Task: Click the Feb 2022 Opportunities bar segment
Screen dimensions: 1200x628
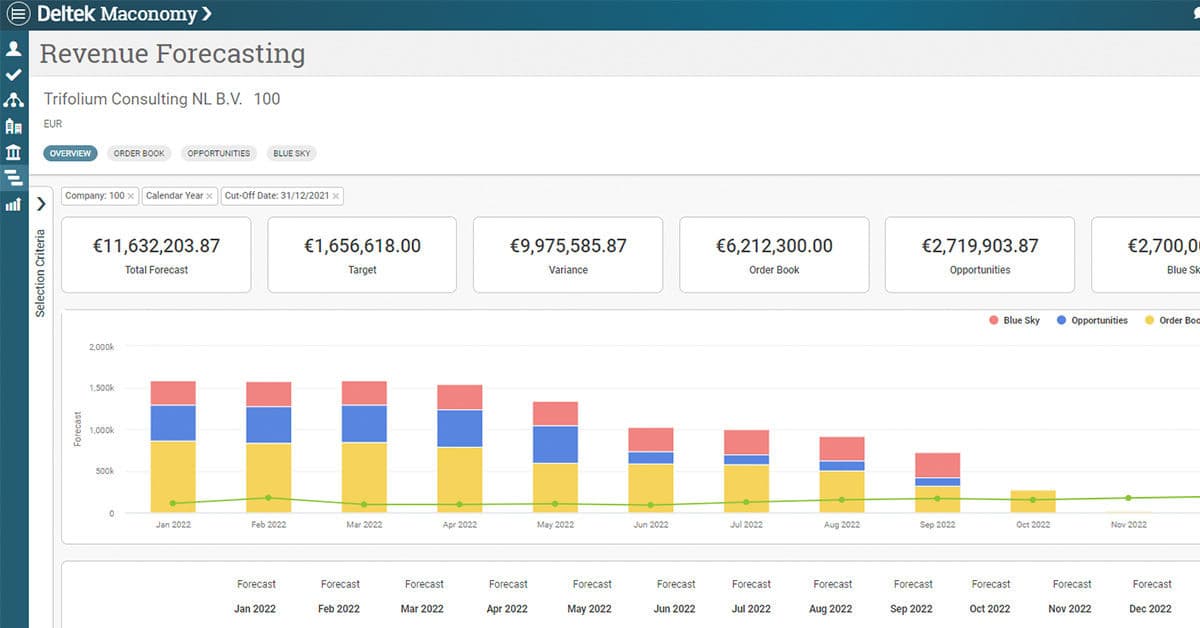Action: pyautogui.click(x=269, y=425)
